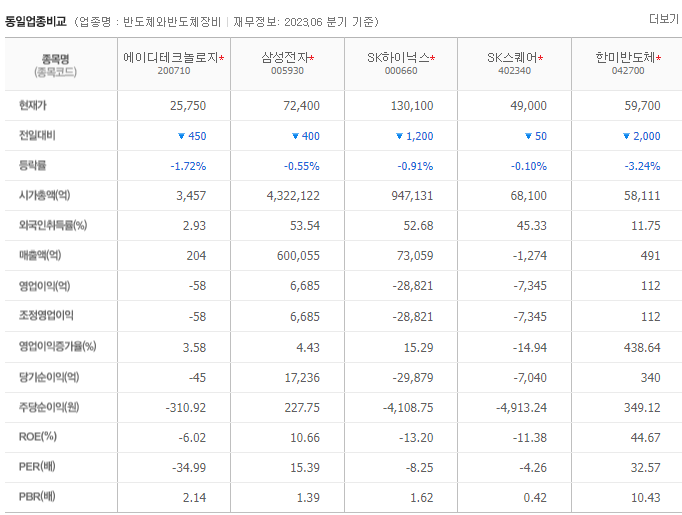The image size is (682, 515).
Task: Click the 등락률 row label
Action: [x=33, y=165]
